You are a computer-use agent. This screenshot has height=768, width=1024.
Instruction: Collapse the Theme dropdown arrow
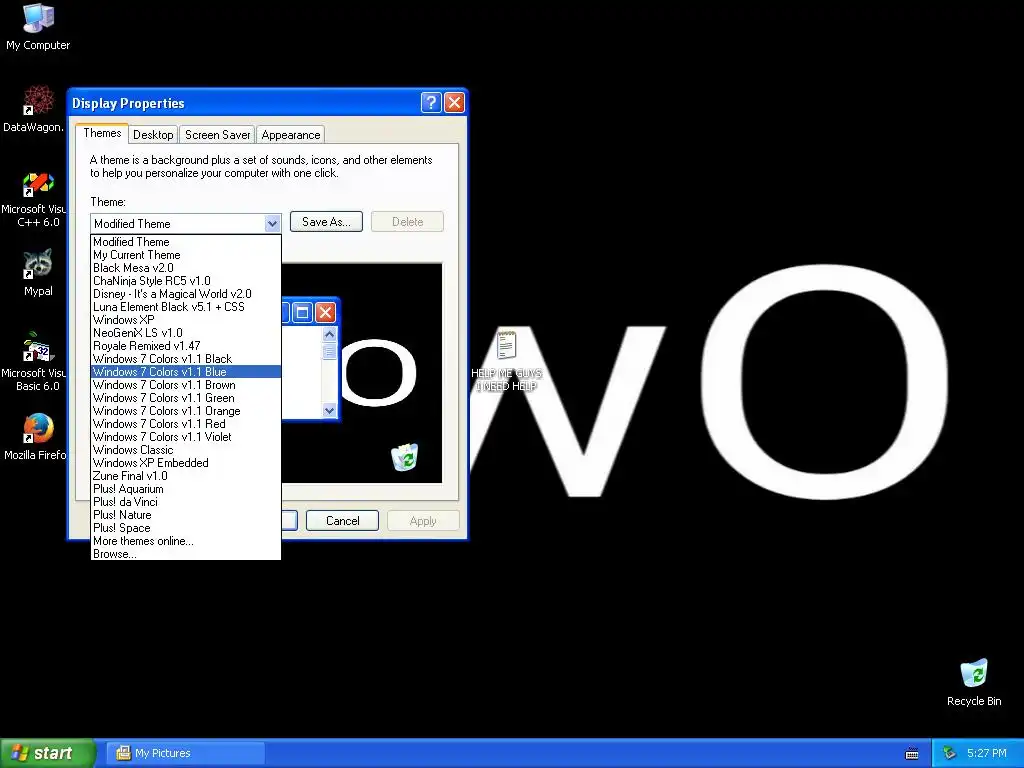point(272,223)
